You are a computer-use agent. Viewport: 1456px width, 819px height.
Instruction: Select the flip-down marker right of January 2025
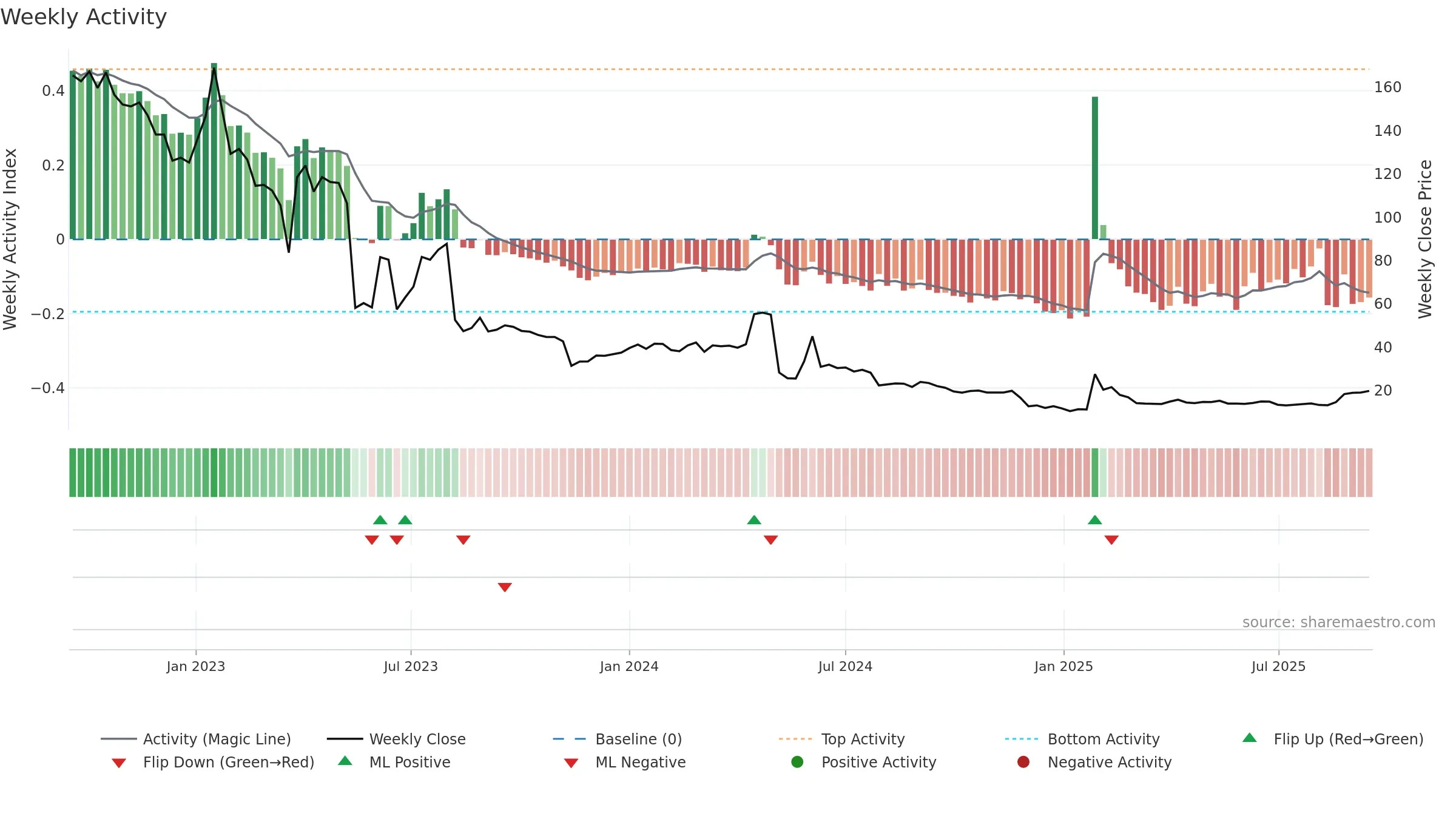[1111, 540]
